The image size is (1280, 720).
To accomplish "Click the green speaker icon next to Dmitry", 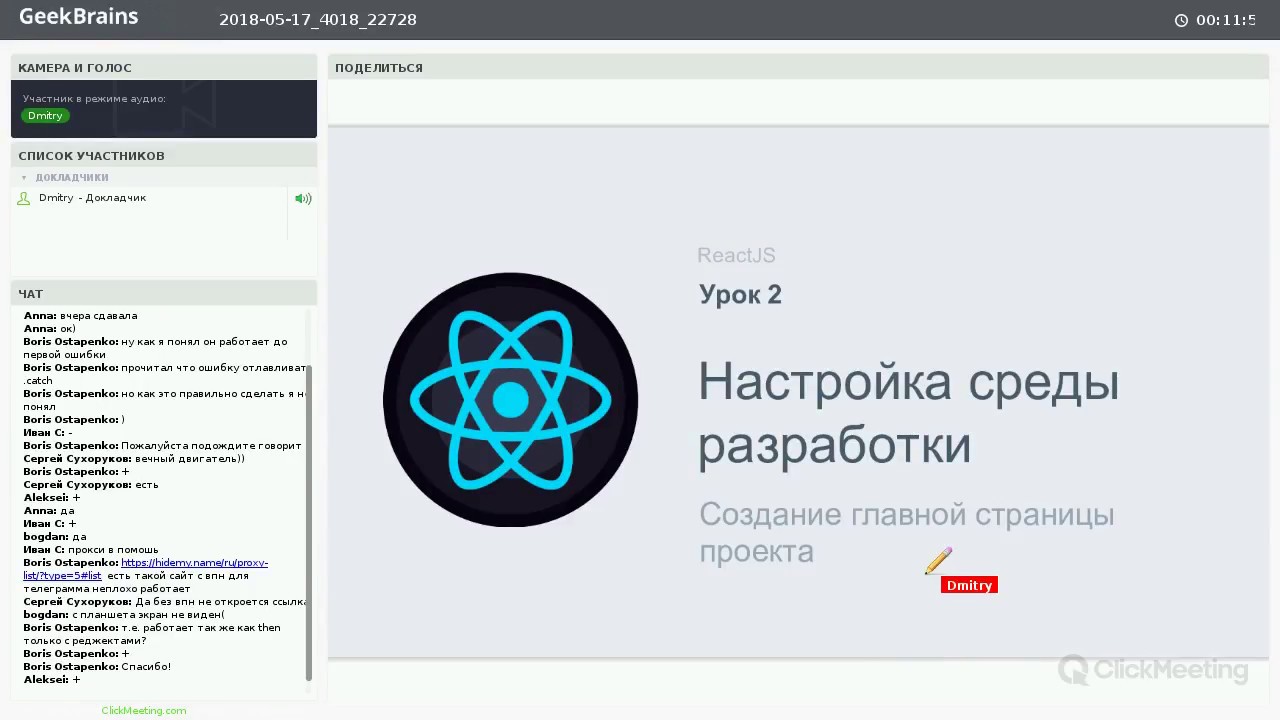I will [303, 199].
